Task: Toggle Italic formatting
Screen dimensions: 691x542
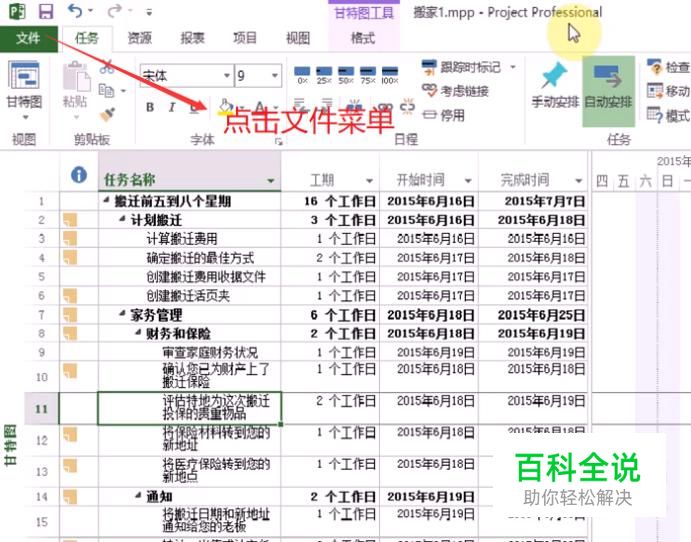Action: [172, 107]
